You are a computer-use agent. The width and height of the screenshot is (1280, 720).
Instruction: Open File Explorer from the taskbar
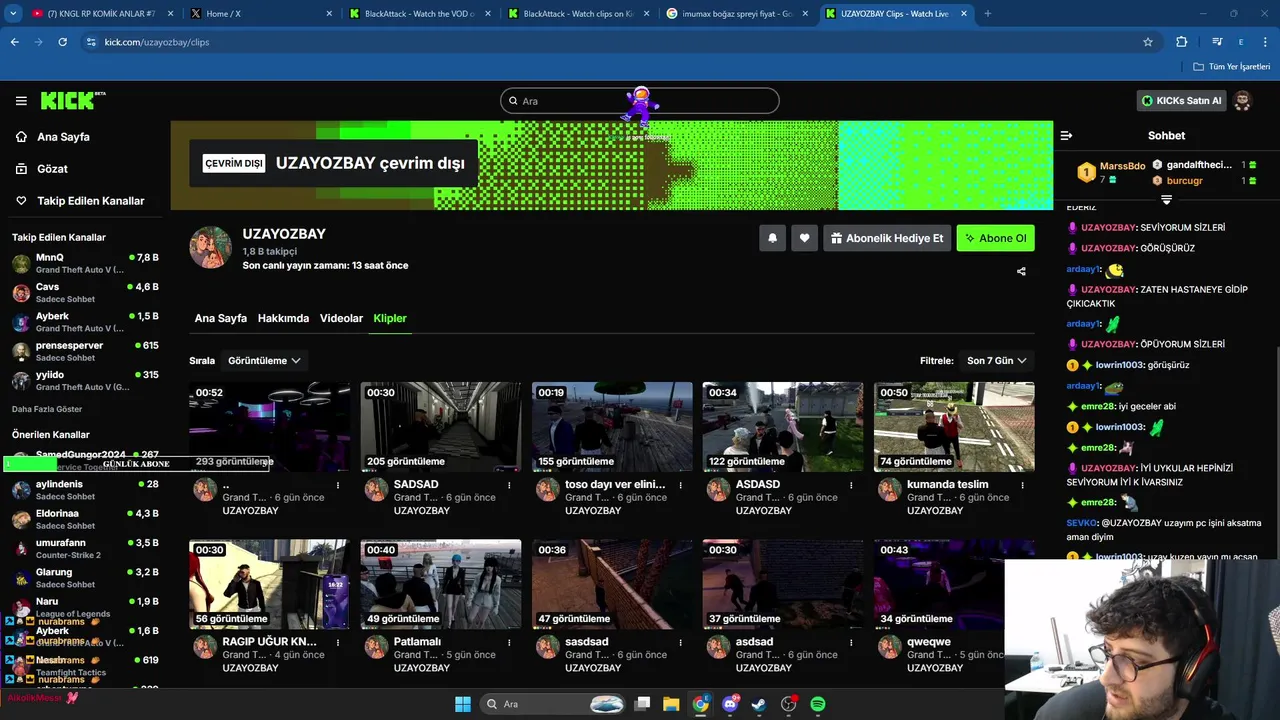coord(671,704)
